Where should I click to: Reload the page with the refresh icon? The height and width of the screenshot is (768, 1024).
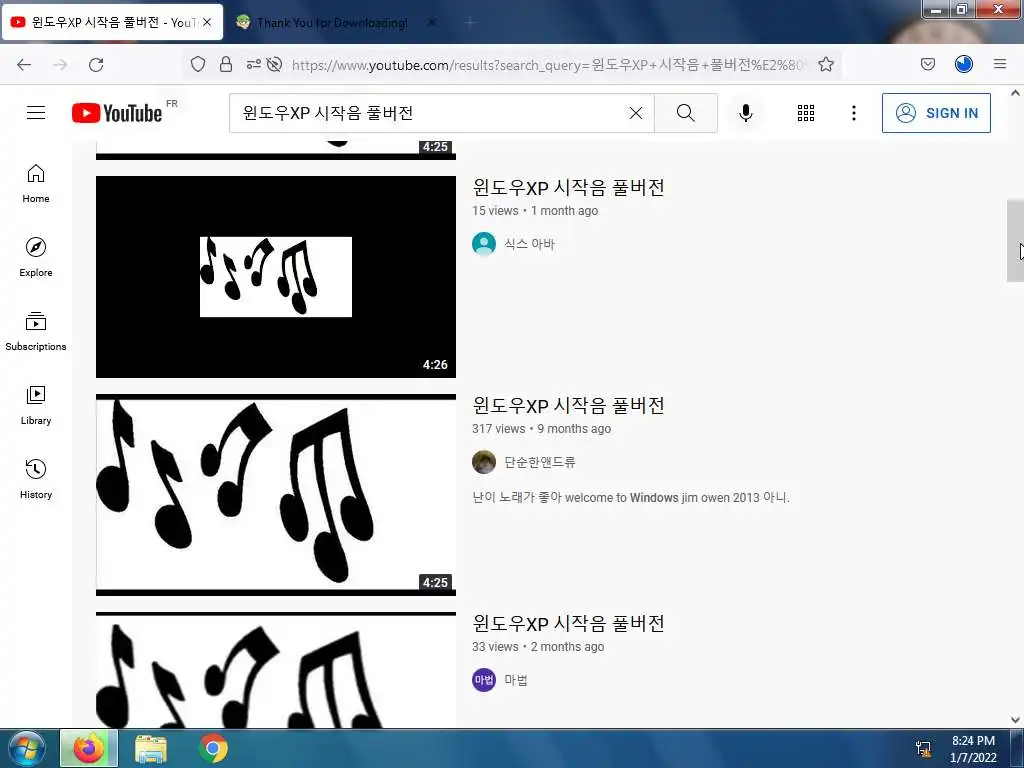pyautogui.click(x=97, y=64)
